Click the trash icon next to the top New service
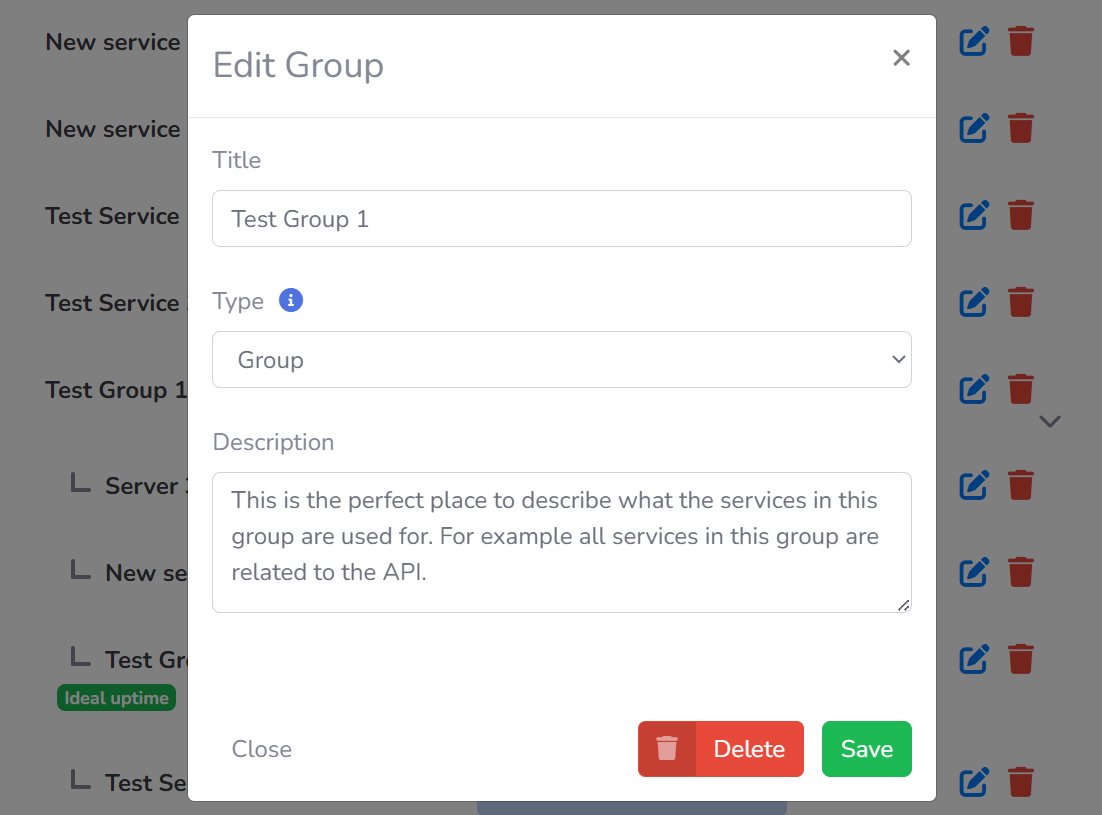Viewport: 1102px width, 815px height. point(1021,41)
